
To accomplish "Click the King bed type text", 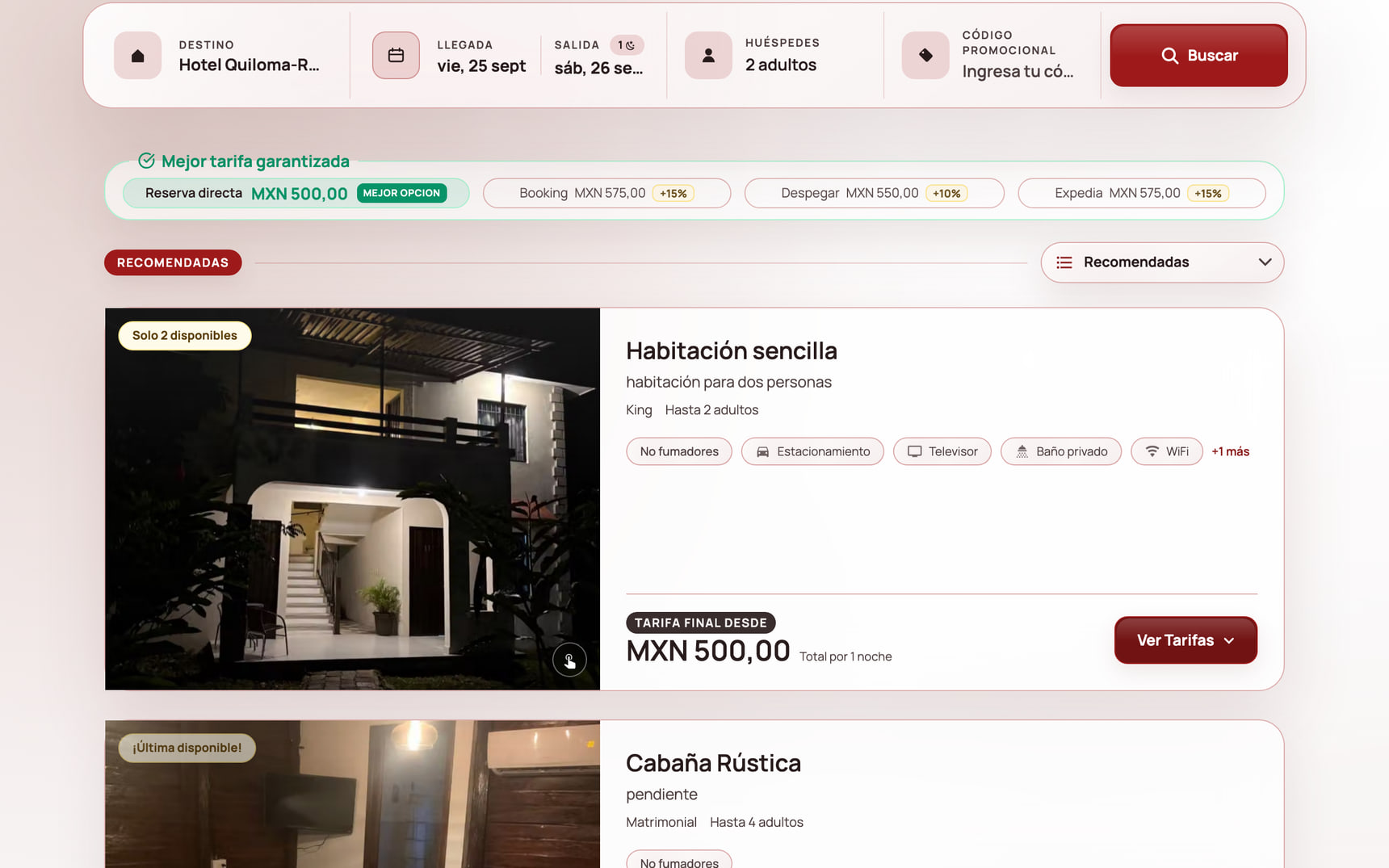I will 639,410.
